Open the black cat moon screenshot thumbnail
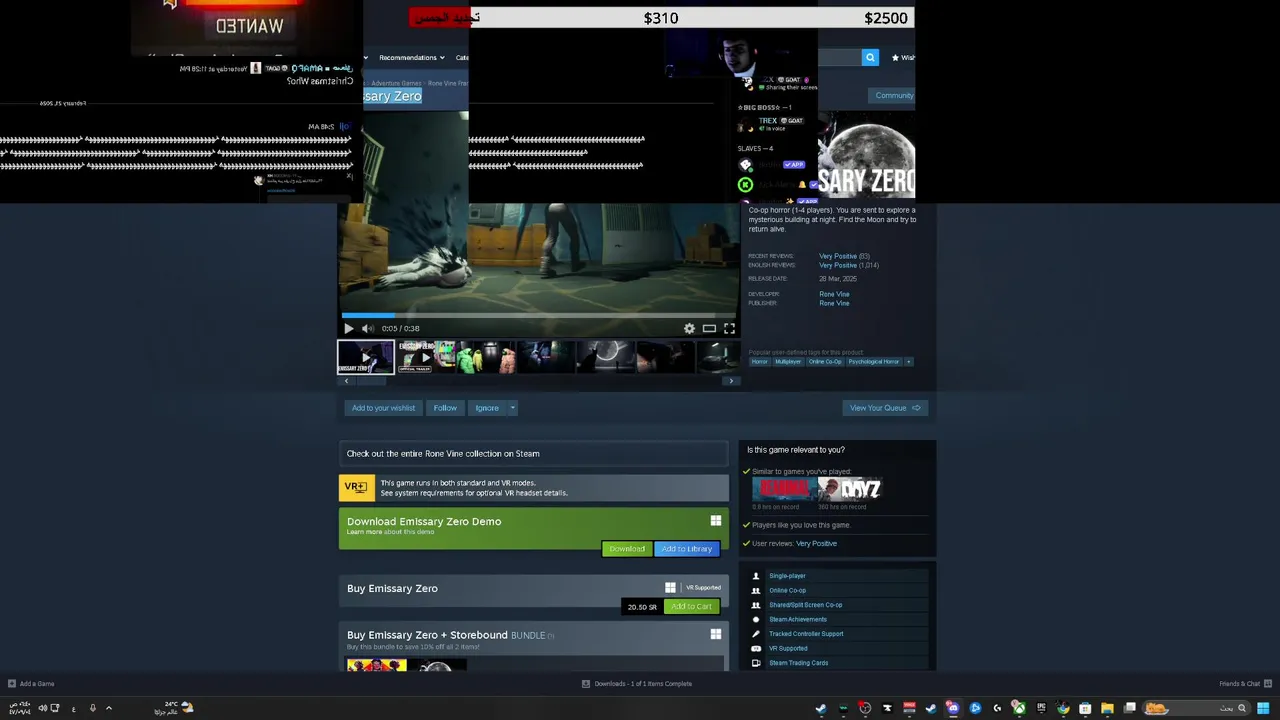The height and width of the screenshot is (720, 1280). [x=604, y=357]
